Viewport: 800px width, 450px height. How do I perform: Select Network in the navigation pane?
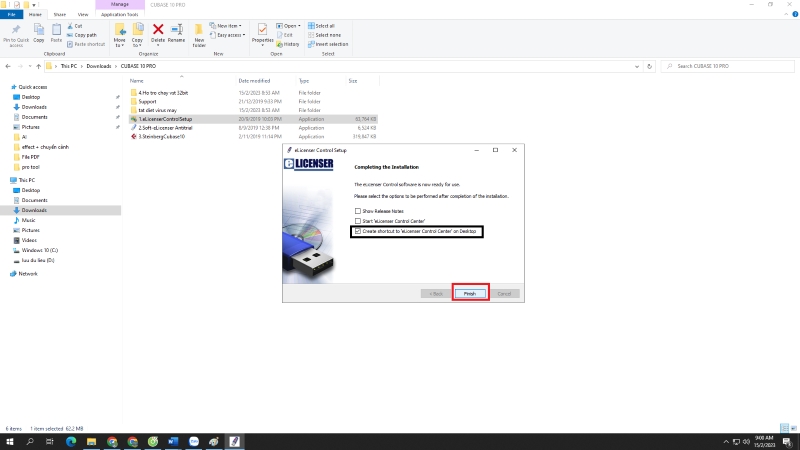(x=28, y=273)
